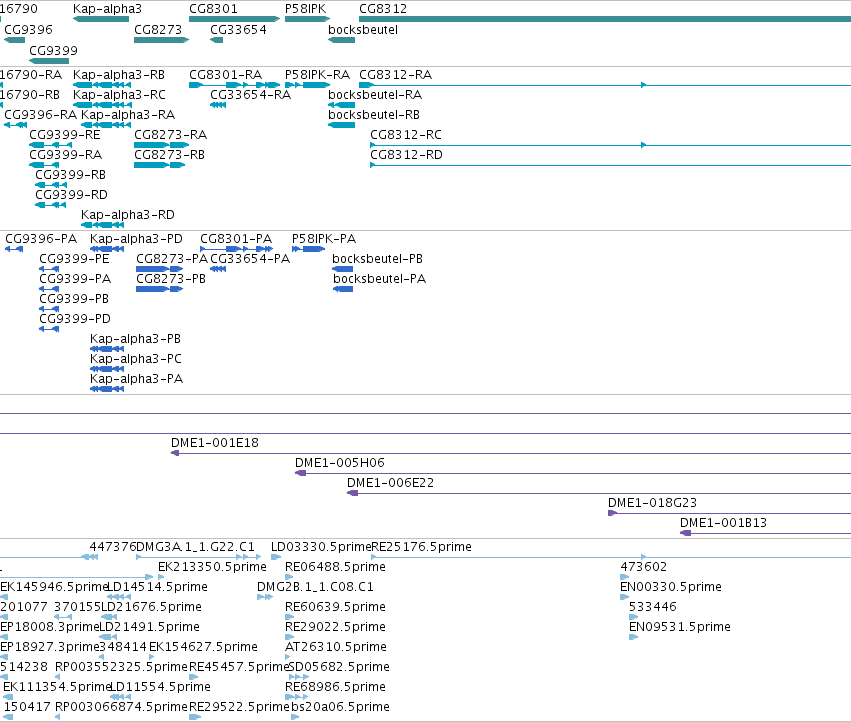This screenshot has width=851, height=722.
Task: Click the RE68986.5prime EST label
Action: (x=335, y=687)
